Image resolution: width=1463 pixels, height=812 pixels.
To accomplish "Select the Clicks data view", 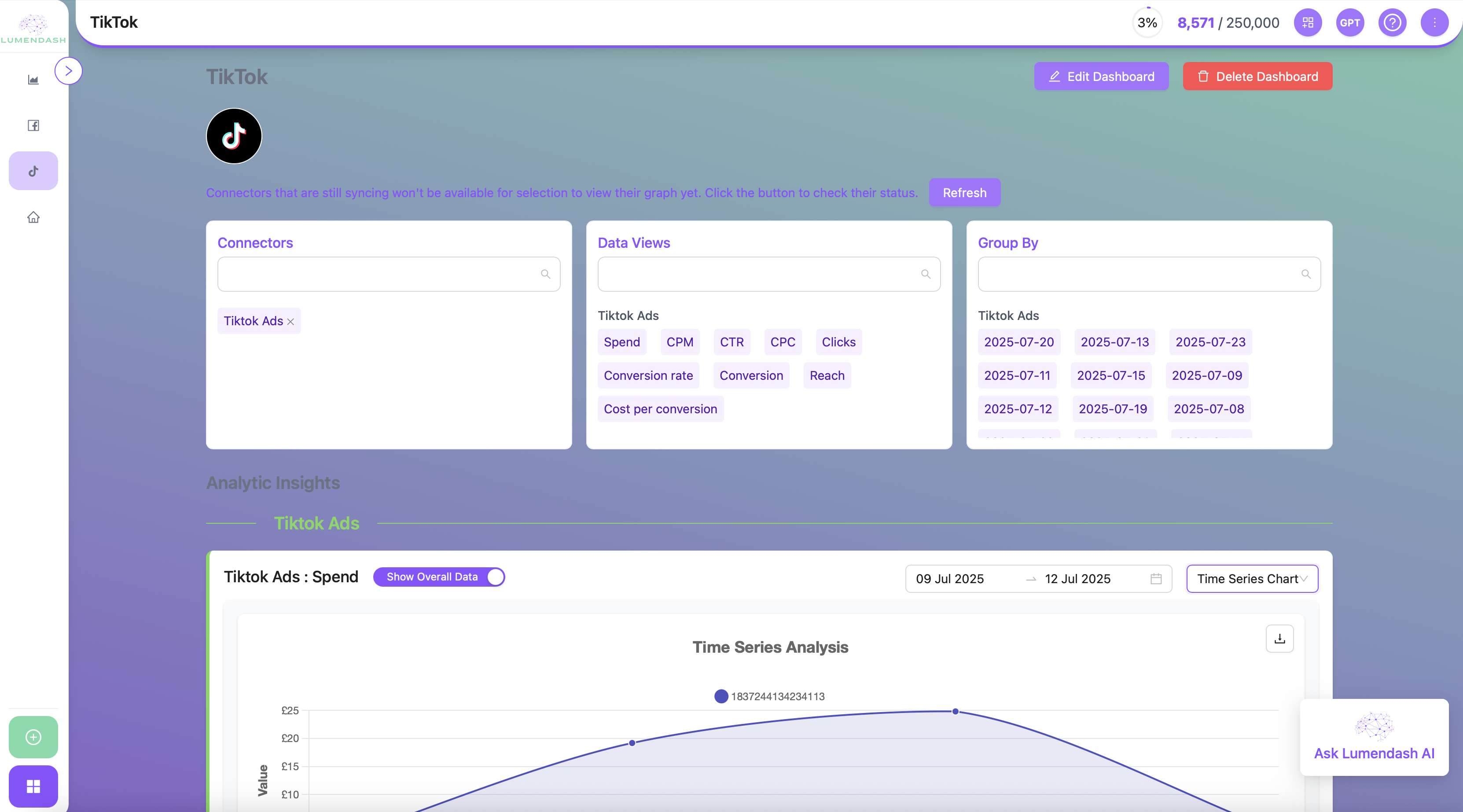I will 839,342.
